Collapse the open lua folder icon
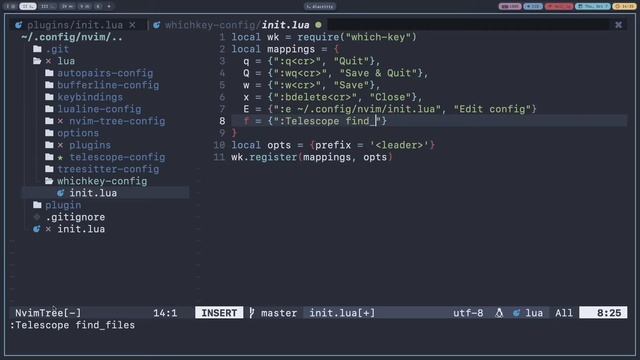The width and height of the screenshot is (640, 360). [x=37, y=61]
